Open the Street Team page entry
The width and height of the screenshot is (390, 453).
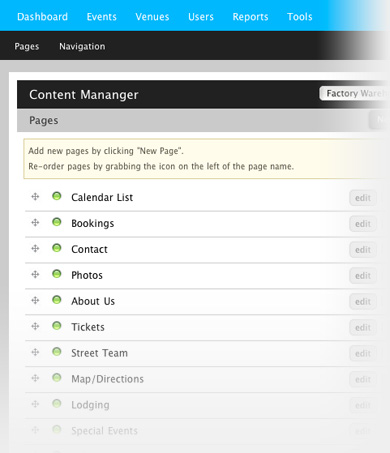click(x=99, y=353)
